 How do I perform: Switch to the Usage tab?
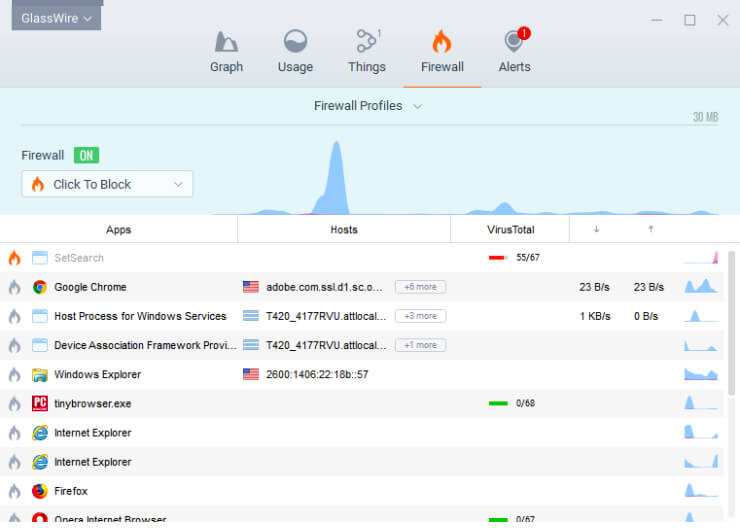295,51
